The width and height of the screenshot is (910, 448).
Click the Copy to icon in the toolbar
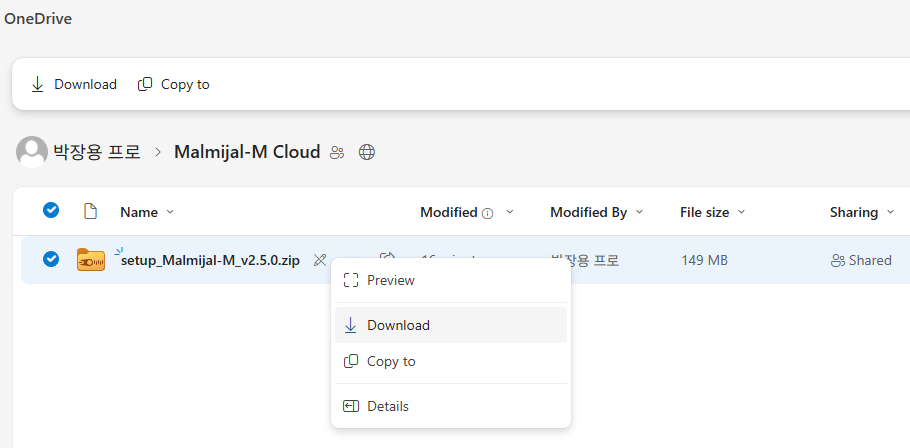[145, 85]
